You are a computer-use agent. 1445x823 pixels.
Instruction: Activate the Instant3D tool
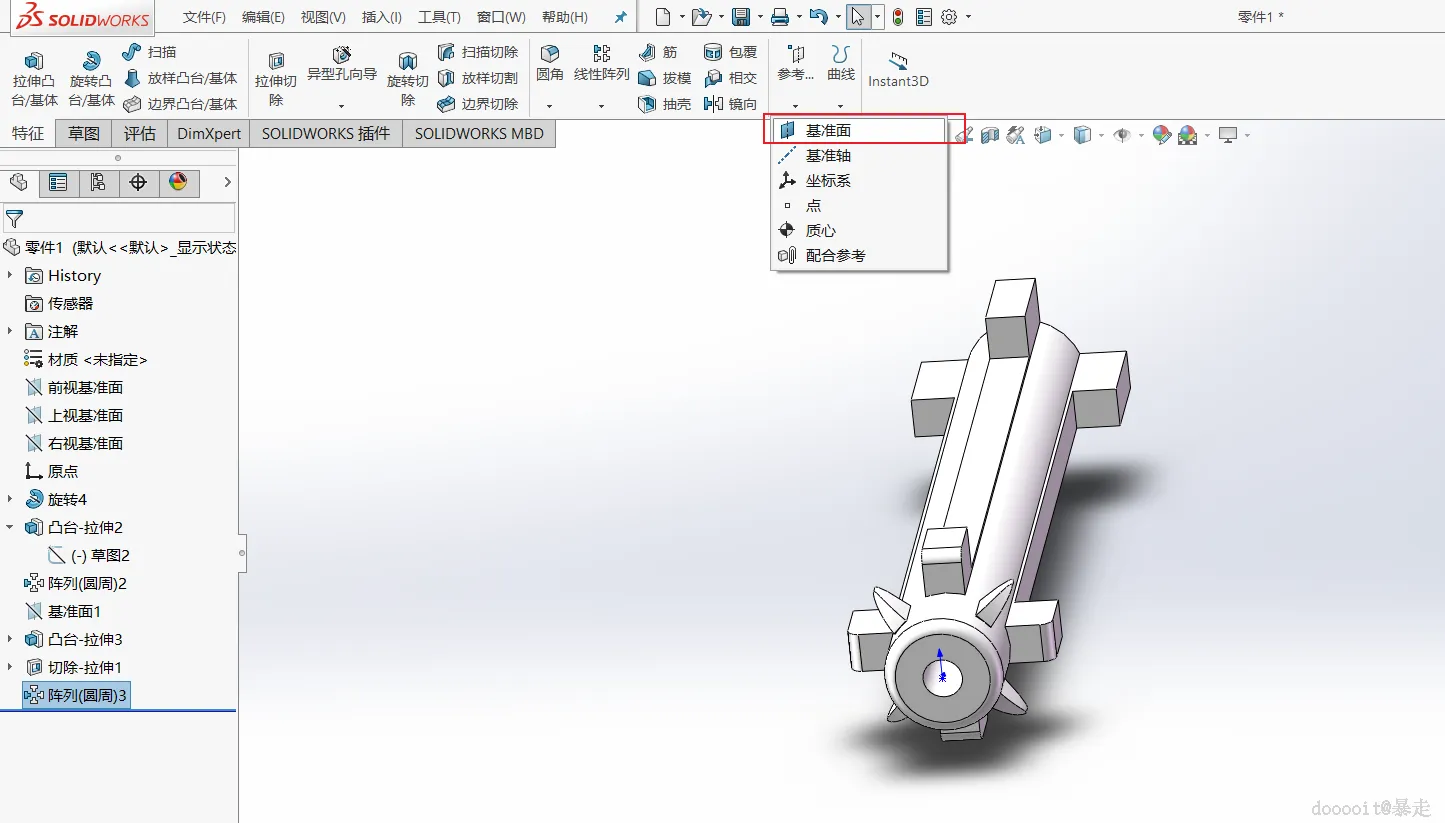click(x=898, y=69)
